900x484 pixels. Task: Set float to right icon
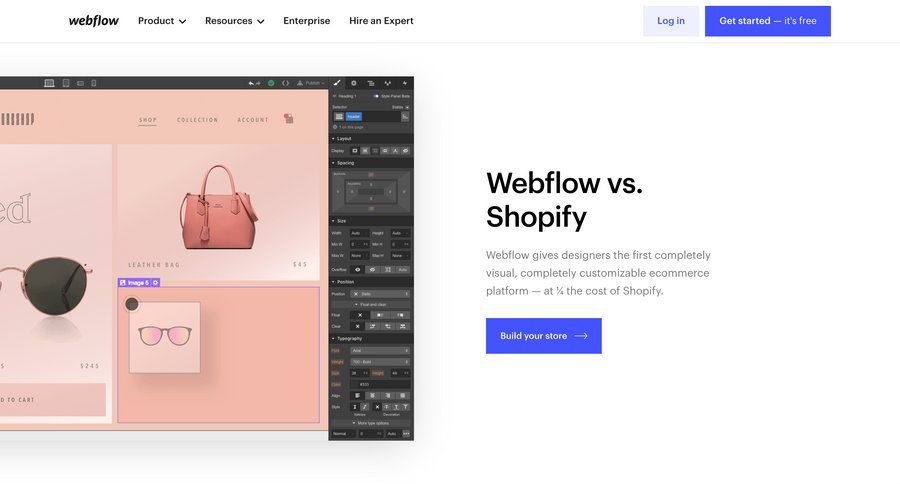[400, 315]
